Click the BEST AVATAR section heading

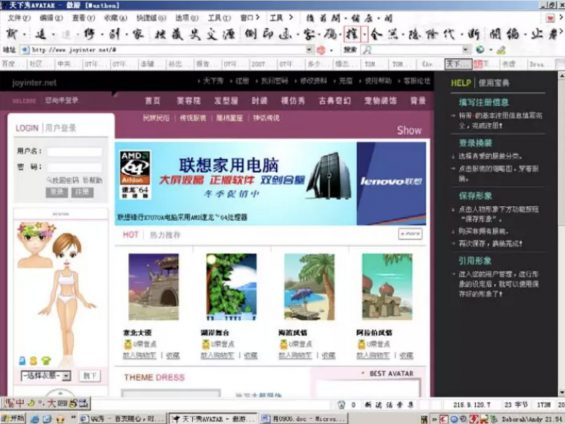(x=391, y=374)
